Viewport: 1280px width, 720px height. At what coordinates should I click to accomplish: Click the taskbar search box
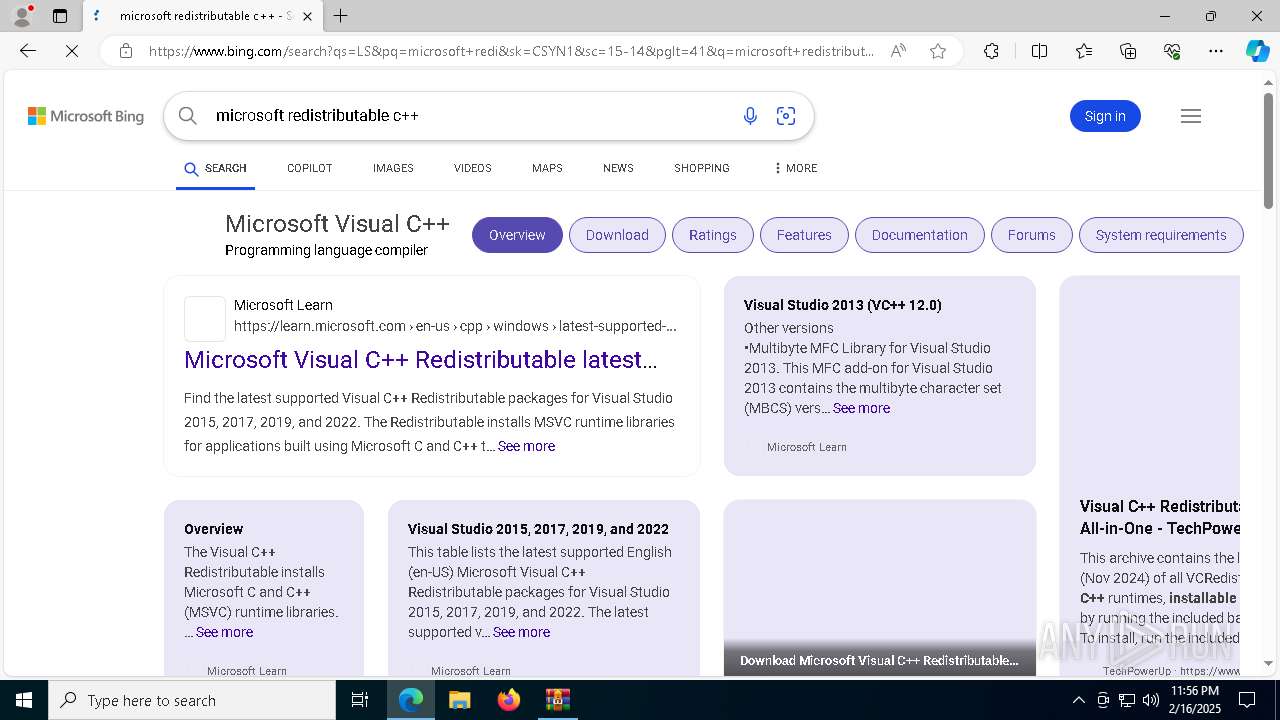(x=192, y=700)
